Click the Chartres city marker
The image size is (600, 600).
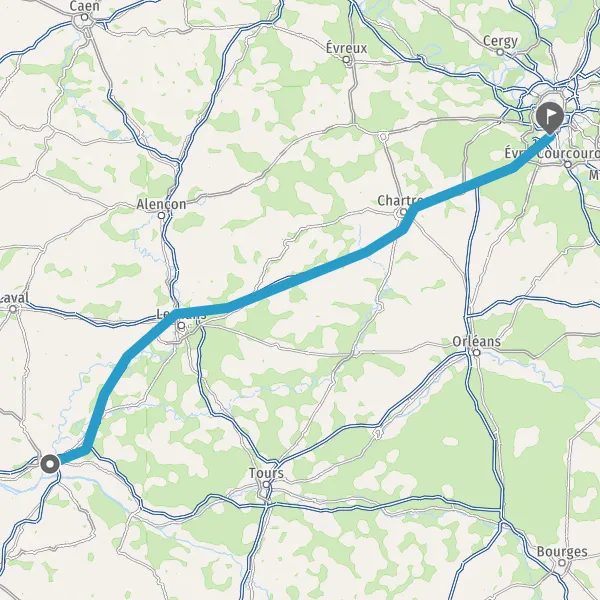[403, 212]
